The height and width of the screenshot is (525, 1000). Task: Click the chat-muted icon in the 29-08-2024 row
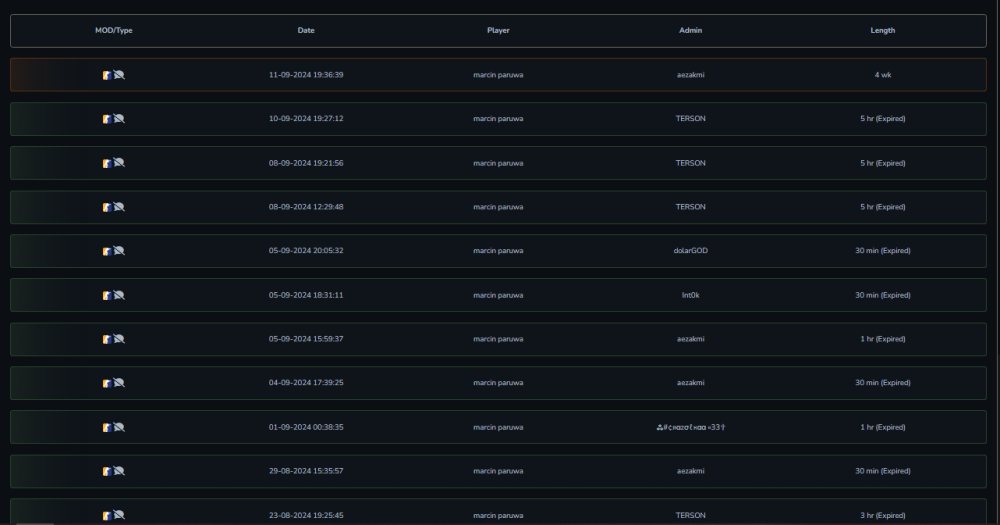pos(119,471)
